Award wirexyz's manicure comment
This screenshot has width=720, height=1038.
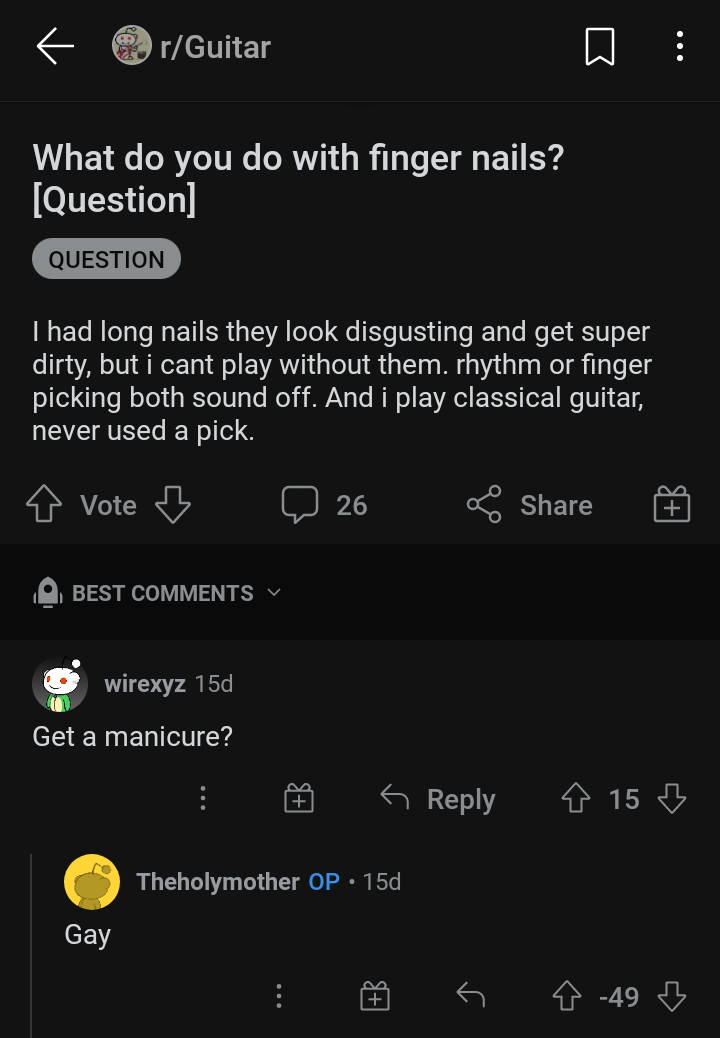coord(299,798)
